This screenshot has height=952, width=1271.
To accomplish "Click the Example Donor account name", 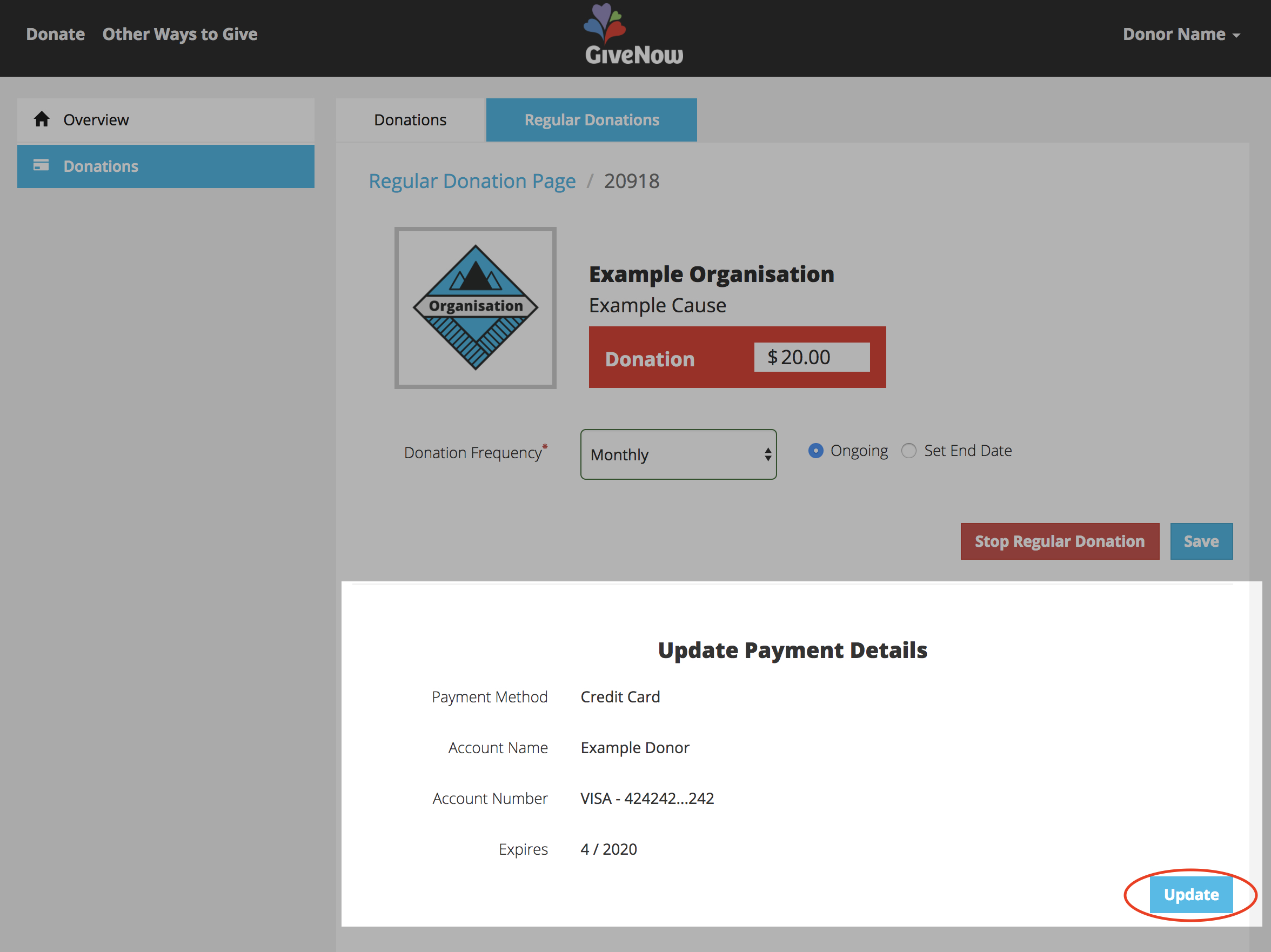I will pos(635,747).
